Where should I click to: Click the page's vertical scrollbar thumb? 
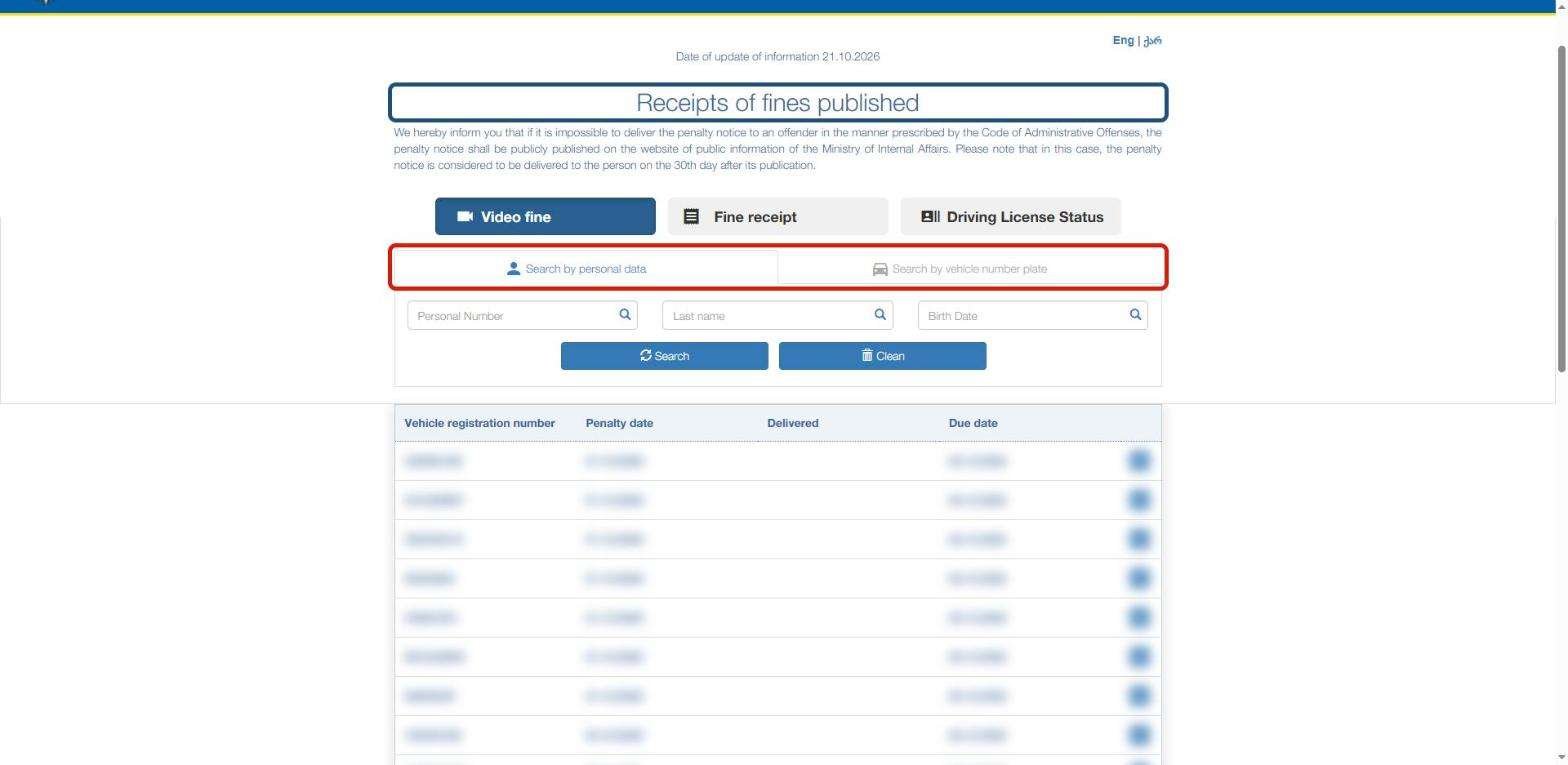[x=1561, y=209]
